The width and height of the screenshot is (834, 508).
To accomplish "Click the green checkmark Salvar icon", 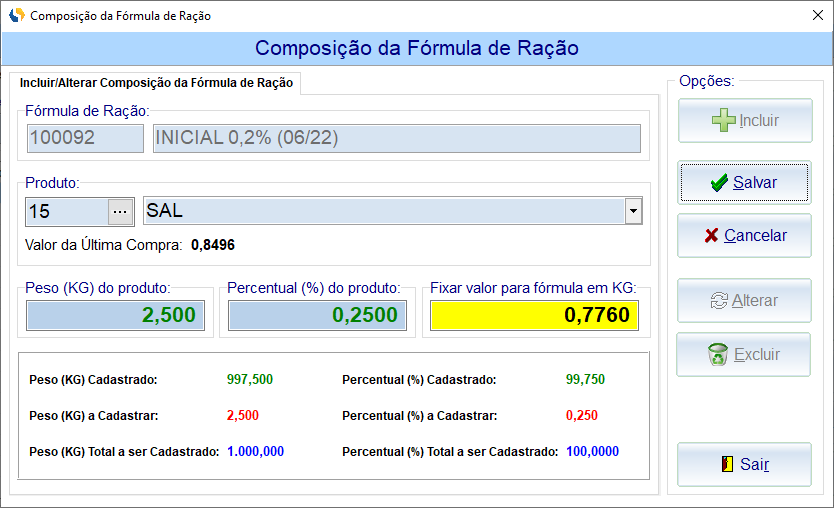I will click(x=719, y=183).
